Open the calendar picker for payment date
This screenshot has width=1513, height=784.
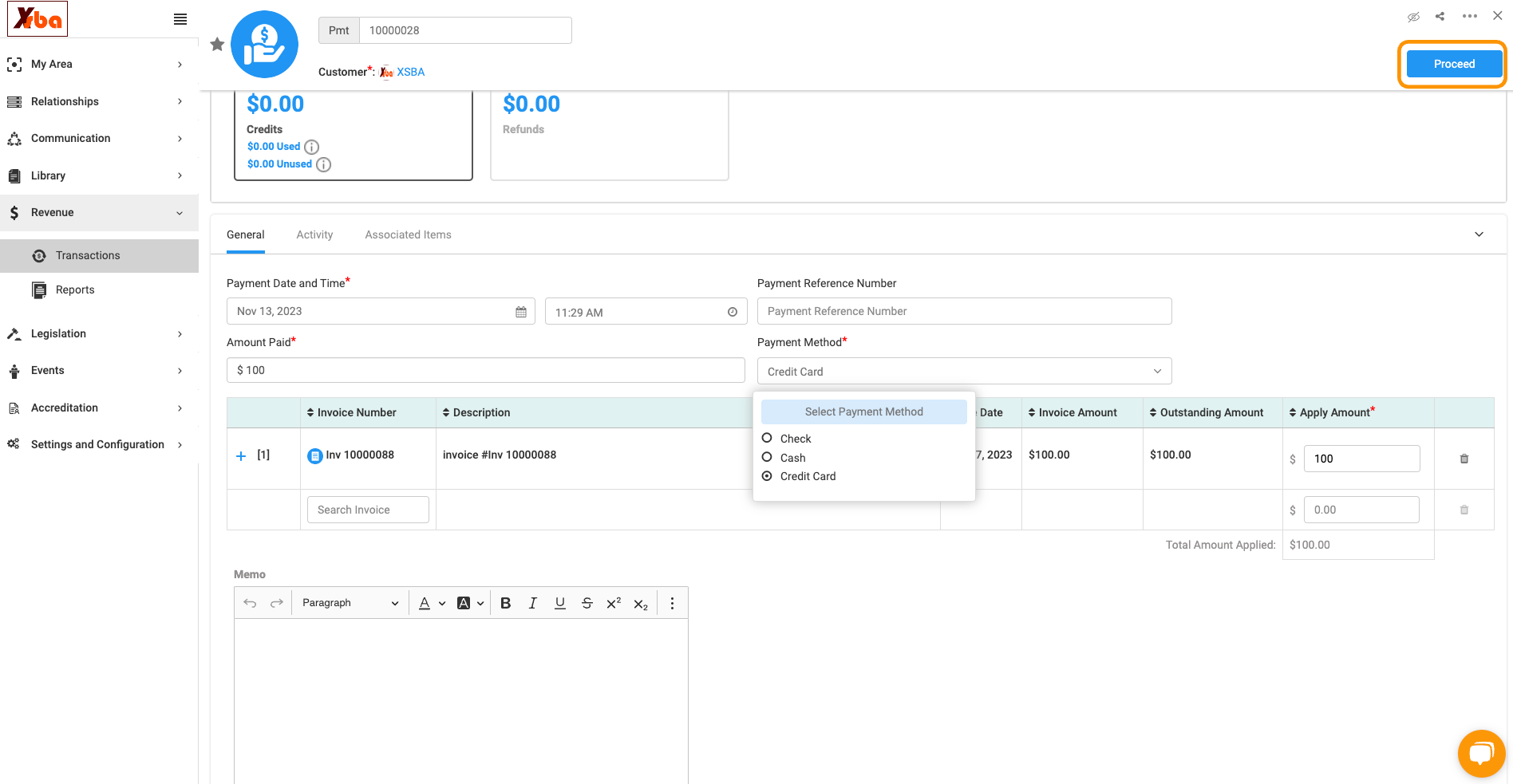[x=521, y=312]
